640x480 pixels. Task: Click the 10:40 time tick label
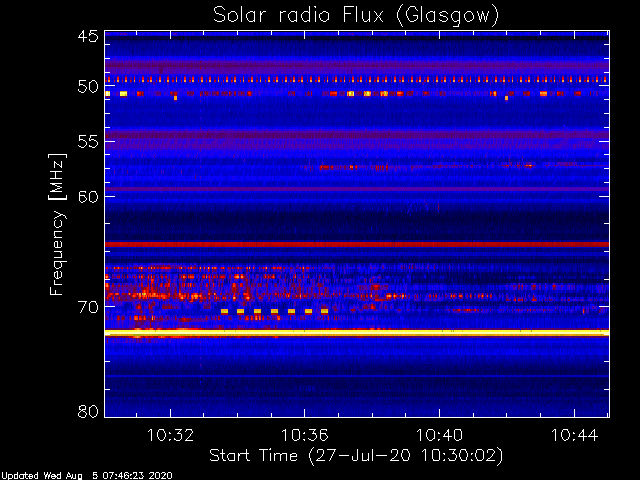(440, 436)
